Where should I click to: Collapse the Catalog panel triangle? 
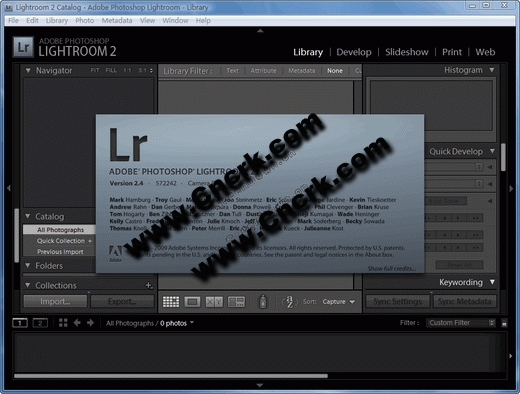[x=28, y=216]
